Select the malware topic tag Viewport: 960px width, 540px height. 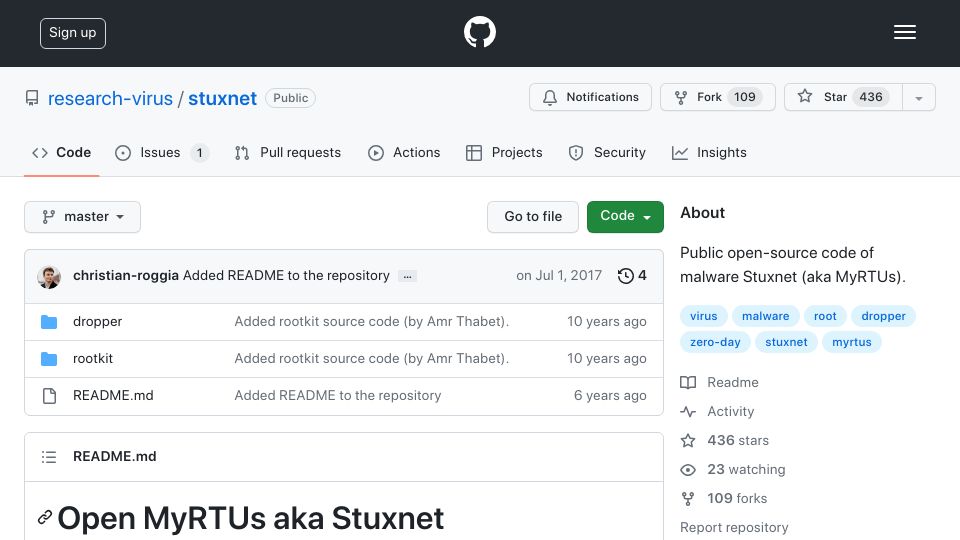coord(765,316)
